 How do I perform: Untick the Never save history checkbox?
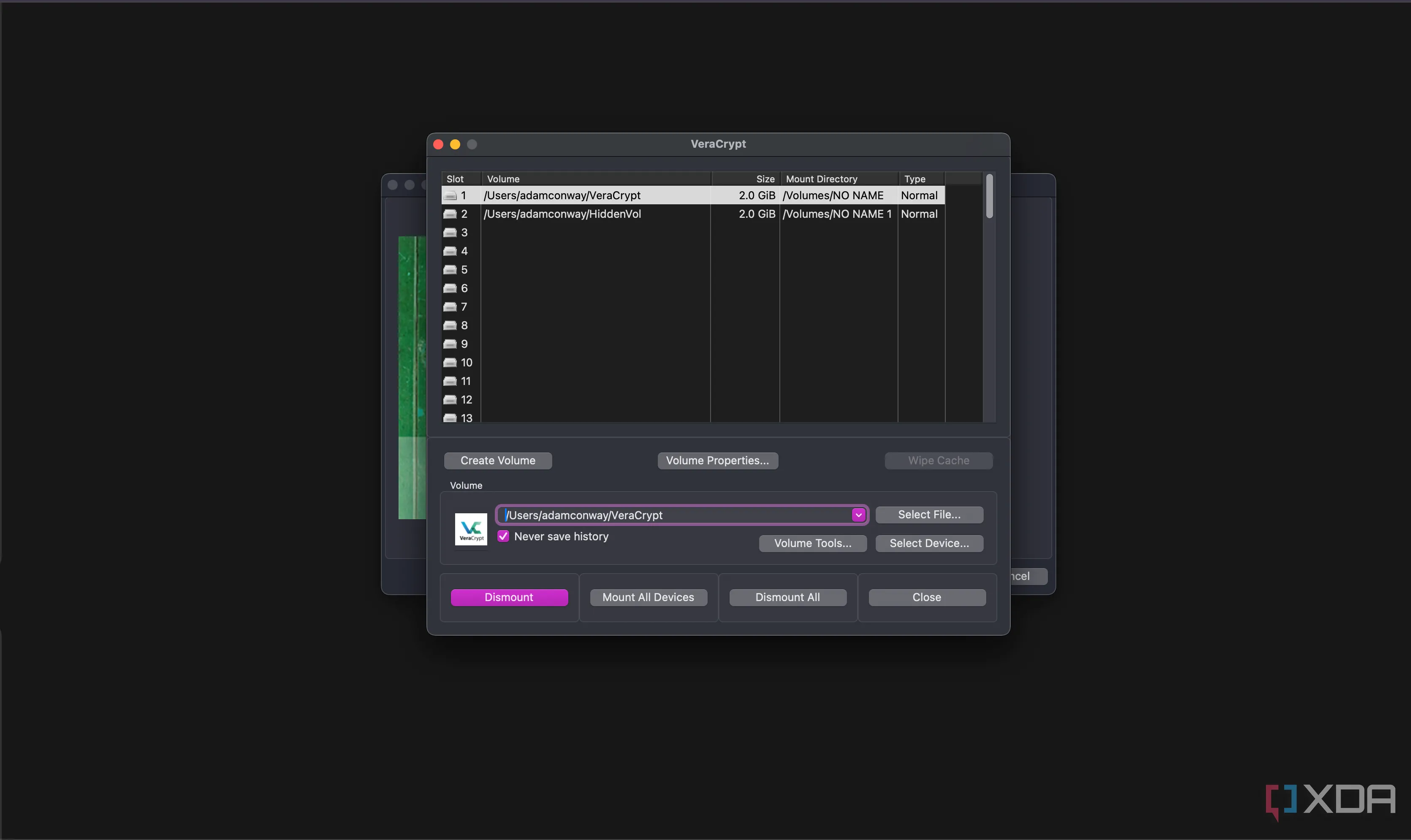[x=503, y=536]
